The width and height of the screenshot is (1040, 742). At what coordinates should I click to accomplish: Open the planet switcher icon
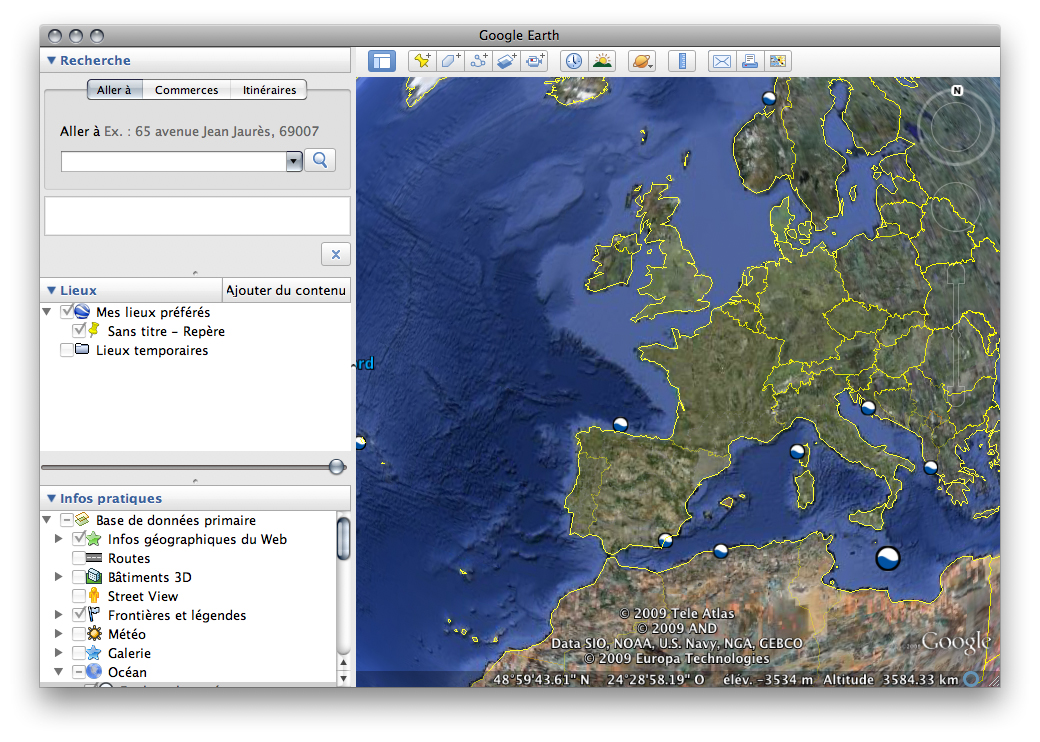point(641,61)
